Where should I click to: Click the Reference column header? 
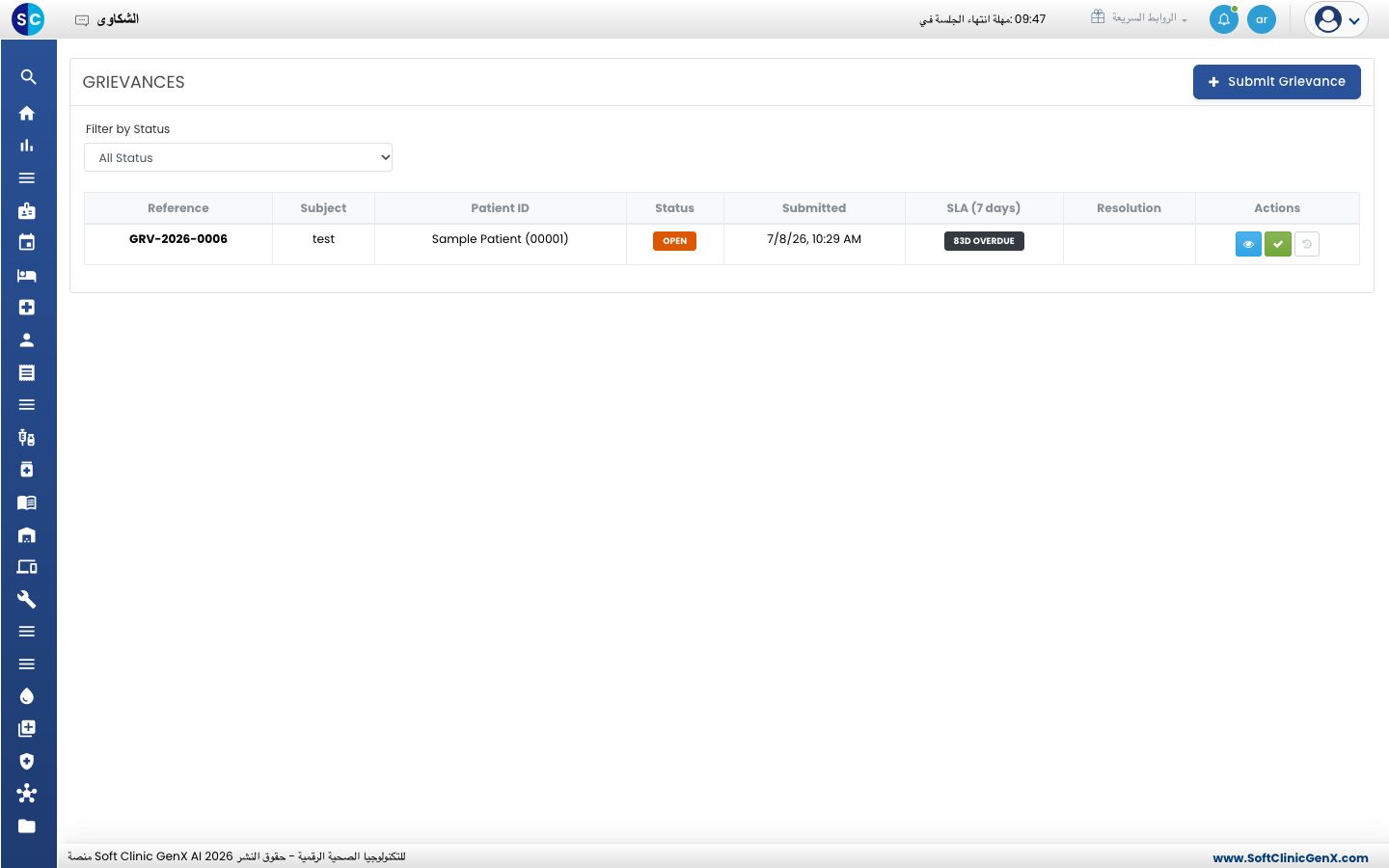178,208
